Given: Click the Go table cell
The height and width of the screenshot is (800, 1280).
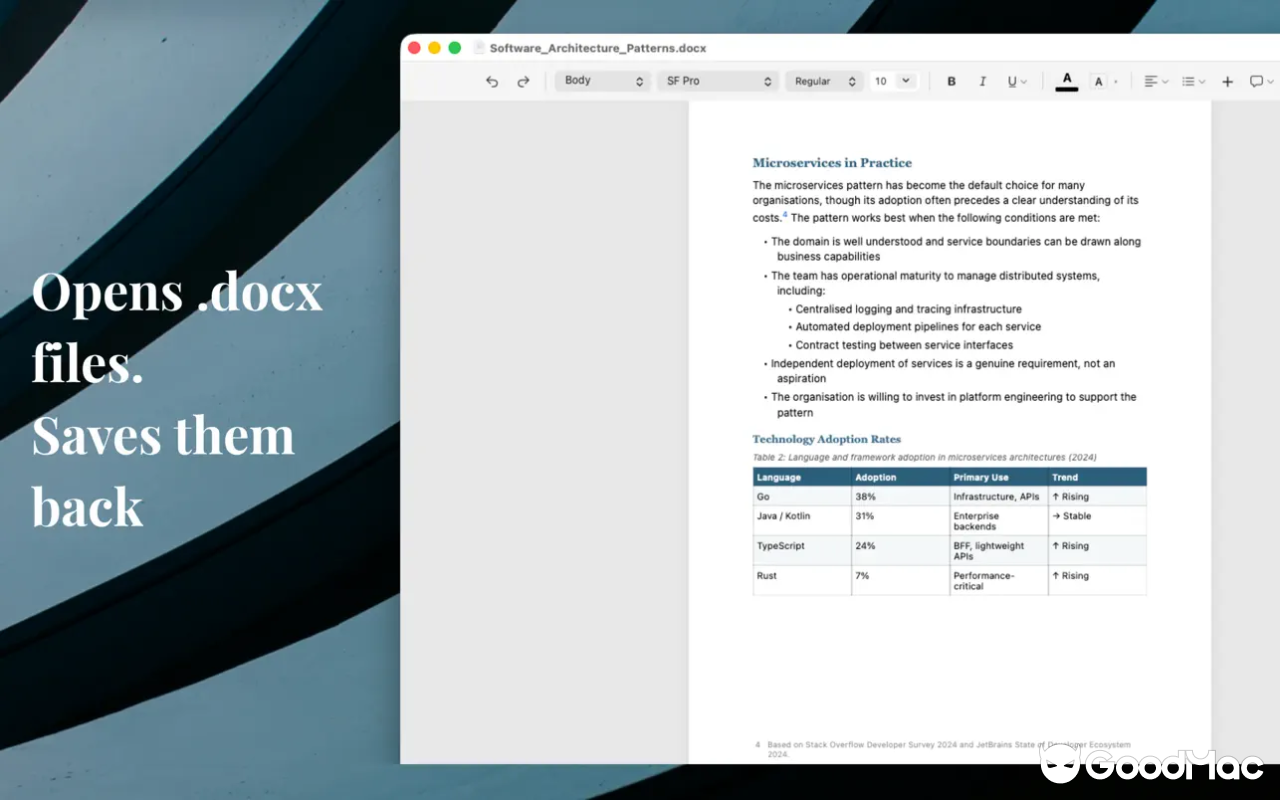Looking at the screenshot, I should tap(802, 496).
